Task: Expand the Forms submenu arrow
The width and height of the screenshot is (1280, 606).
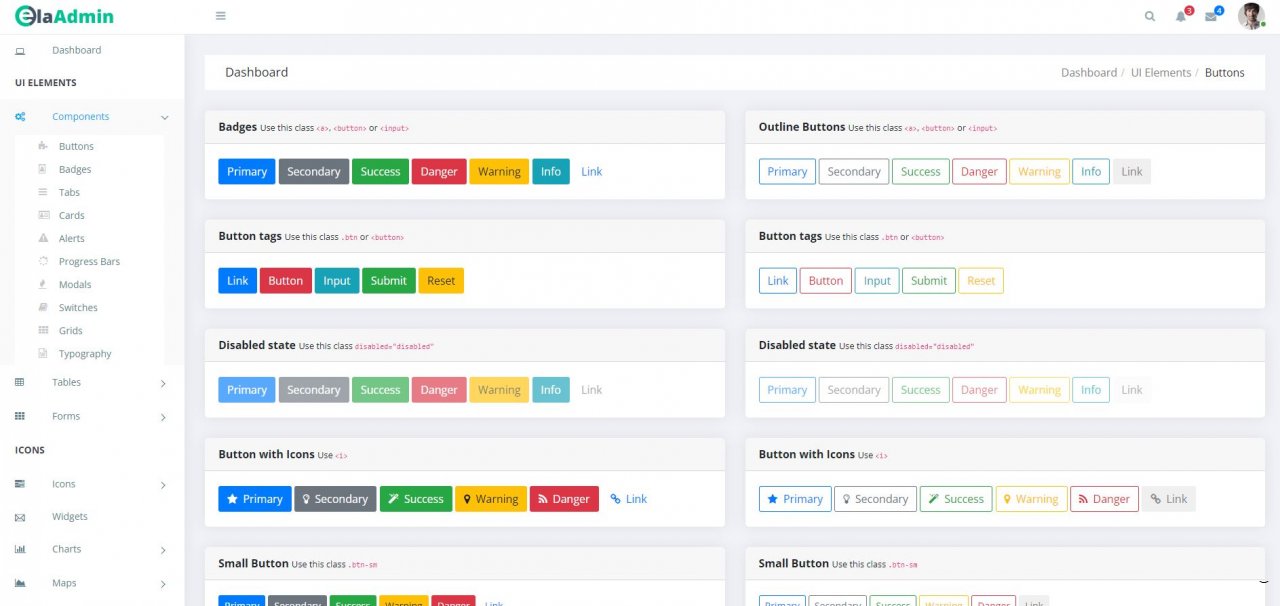Action: (164, 417)
